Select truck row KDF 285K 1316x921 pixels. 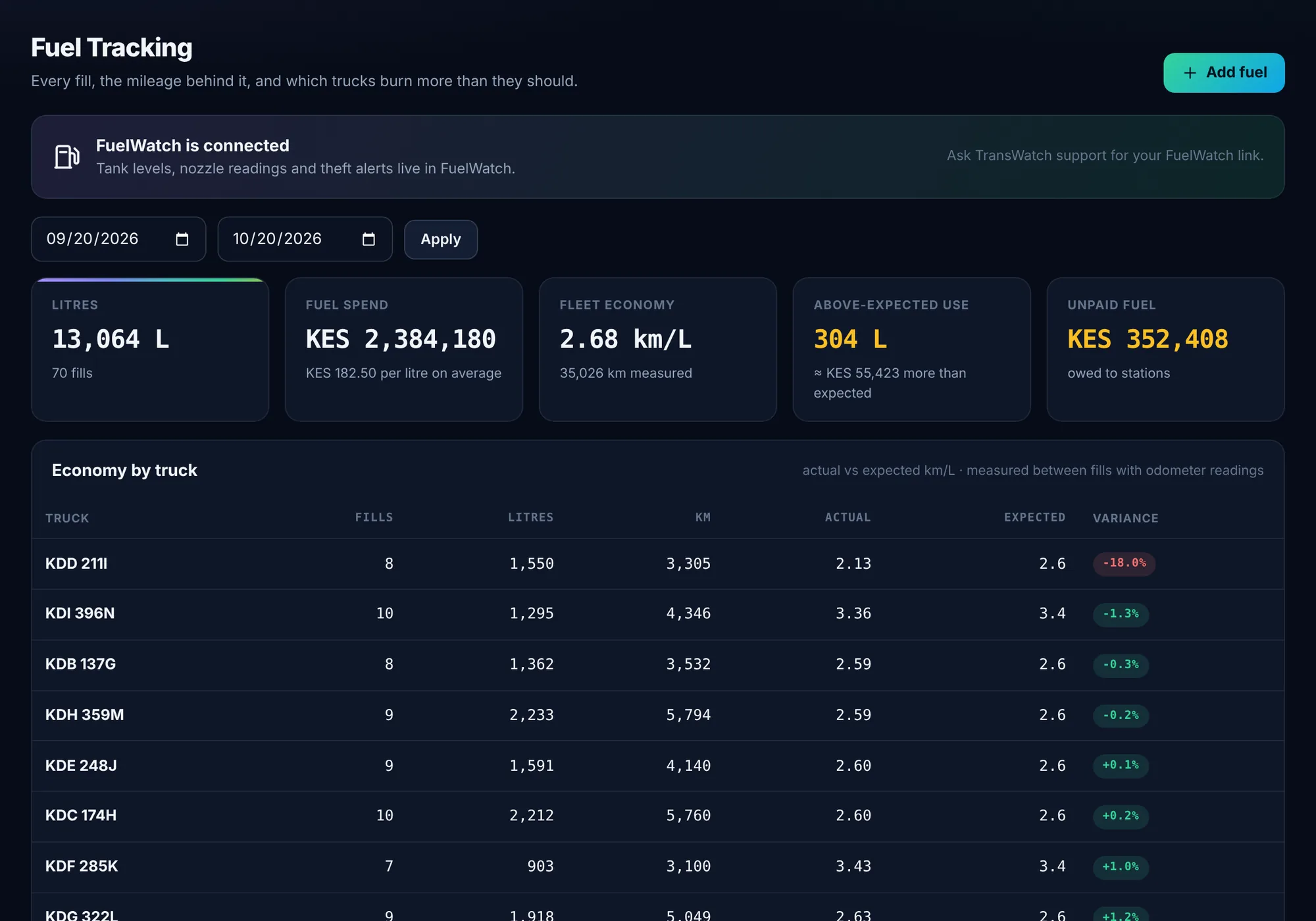coord(657,866)
